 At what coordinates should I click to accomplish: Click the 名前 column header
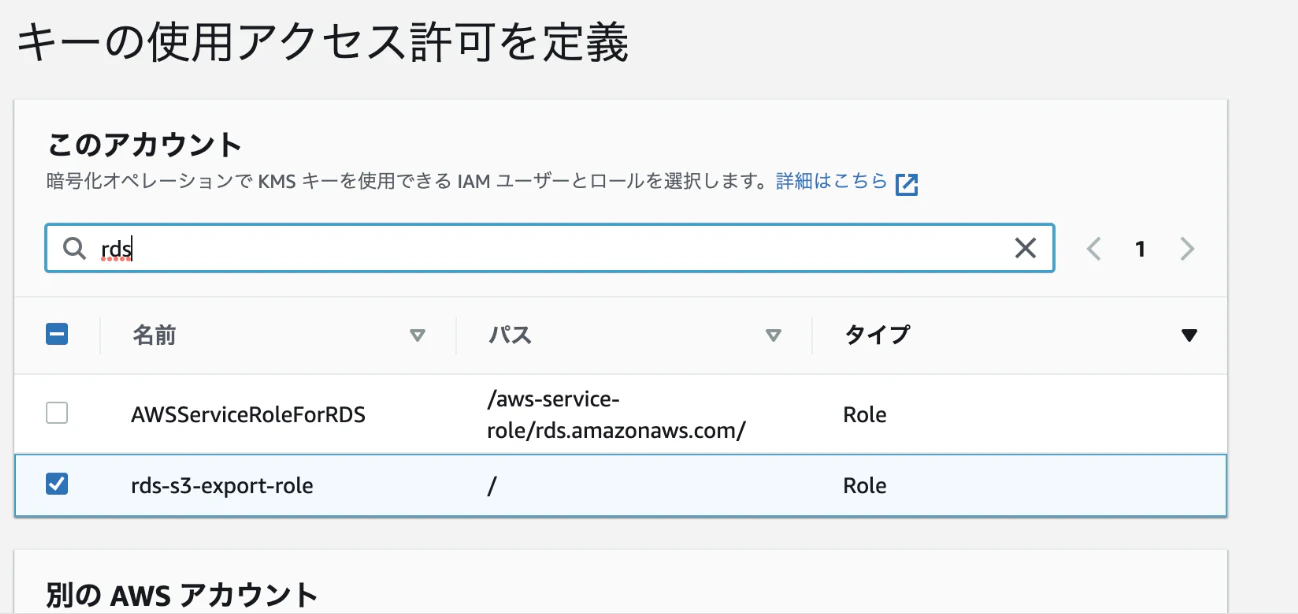tap(154, 335)
